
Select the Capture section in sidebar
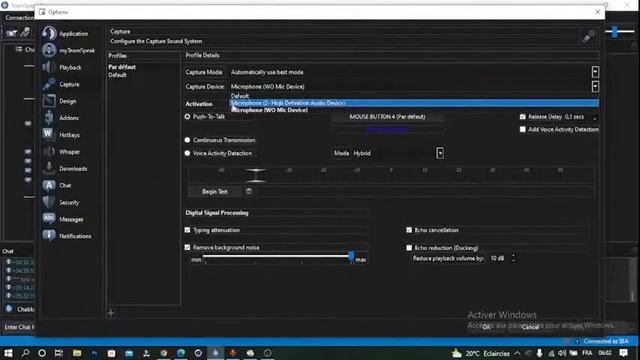[x=61, y=84]
